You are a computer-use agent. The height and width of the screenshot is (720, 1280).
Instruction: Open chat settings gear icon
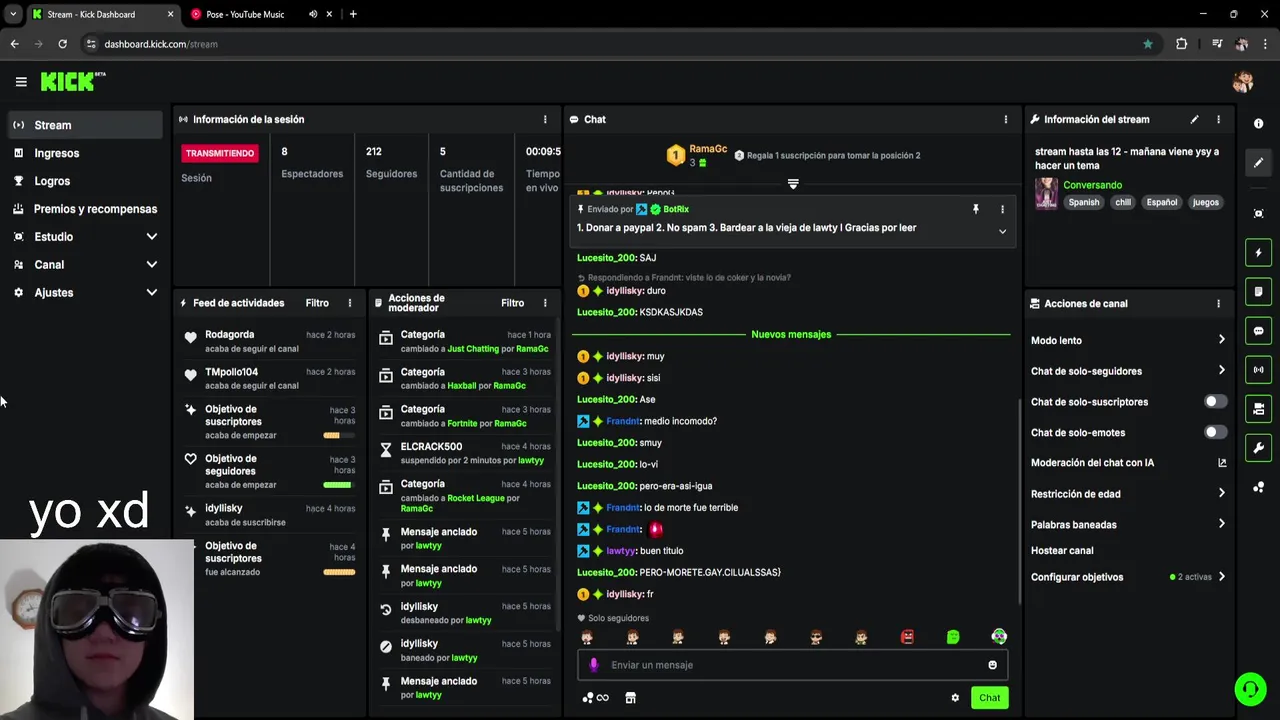(955, 698)
